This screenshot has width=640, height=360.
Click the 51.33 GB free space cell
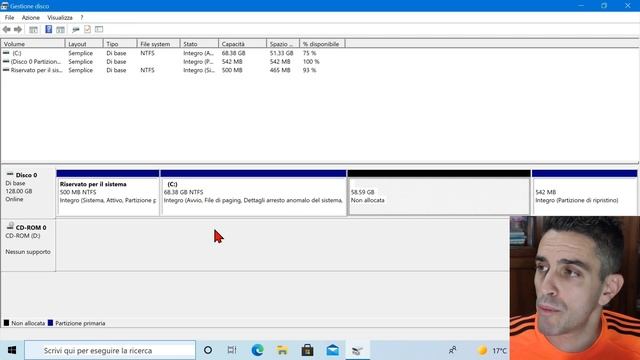point(281,53)
